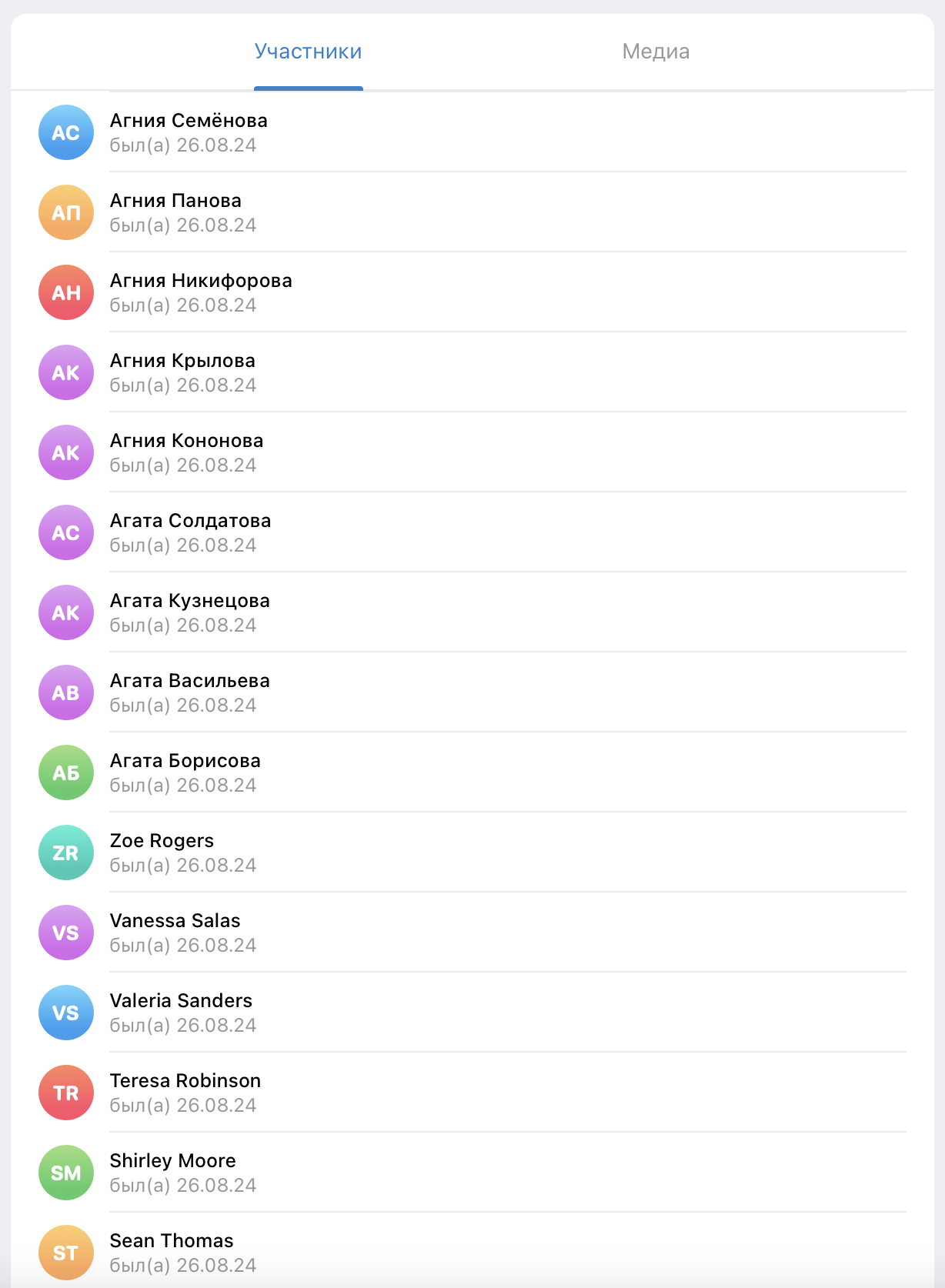Click the teal ZR avatar
The height and width of the screenshot is (1288, 945).
(66, 853)
